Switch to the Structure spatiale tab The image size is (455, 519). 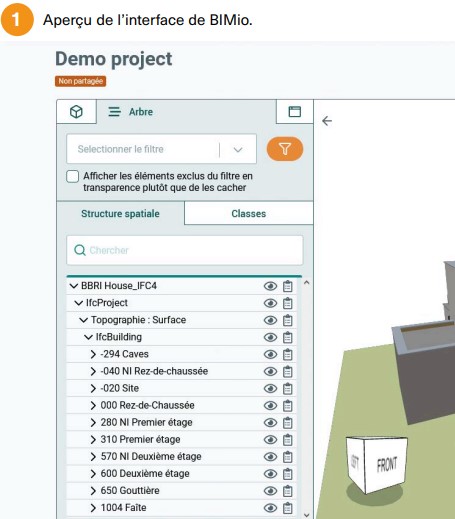point(120,213)
